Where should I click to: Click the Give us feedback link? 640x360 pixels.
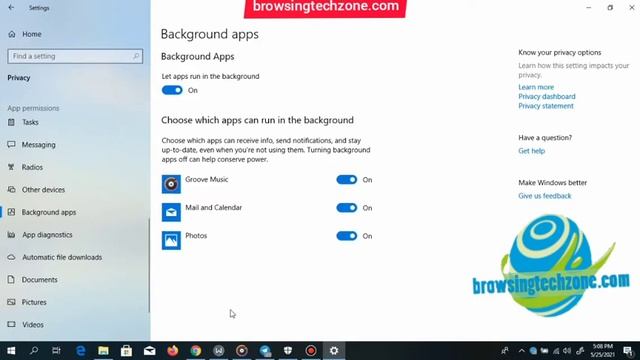point(544,196)
